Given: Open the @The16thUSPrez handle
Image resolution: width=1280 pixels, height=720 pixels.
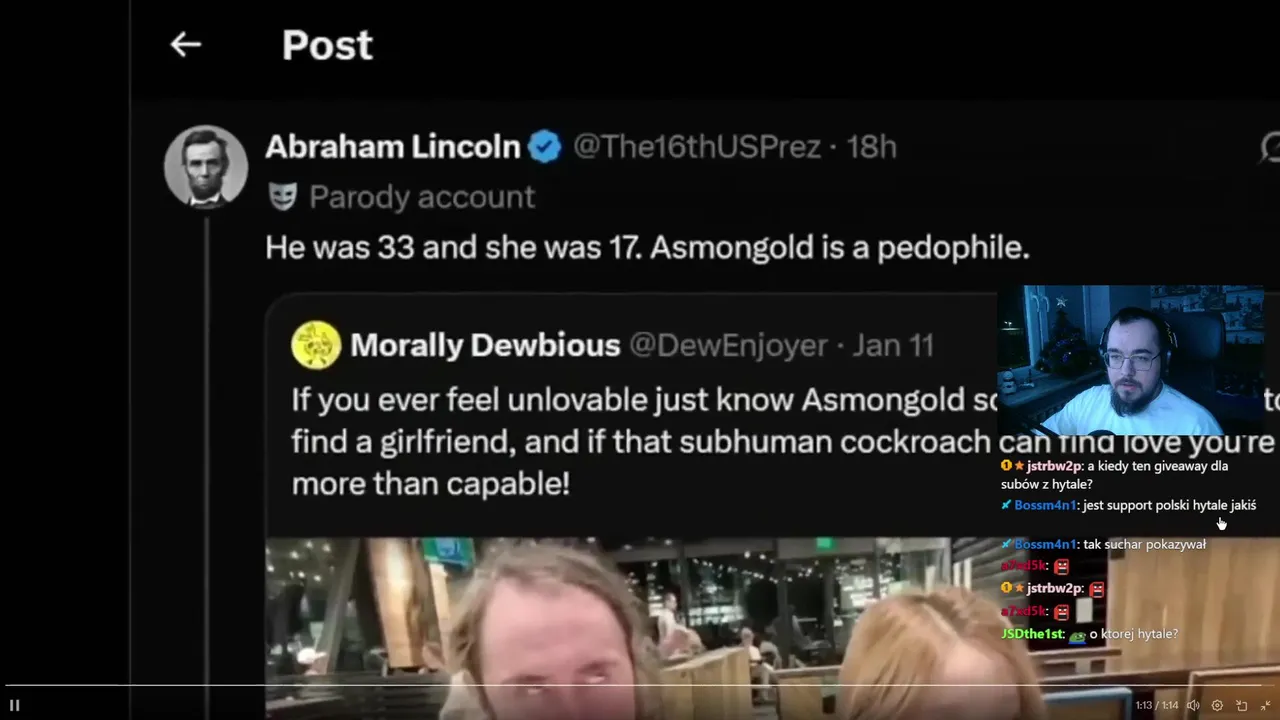Looking at the screenshot, I should (697, 147).
